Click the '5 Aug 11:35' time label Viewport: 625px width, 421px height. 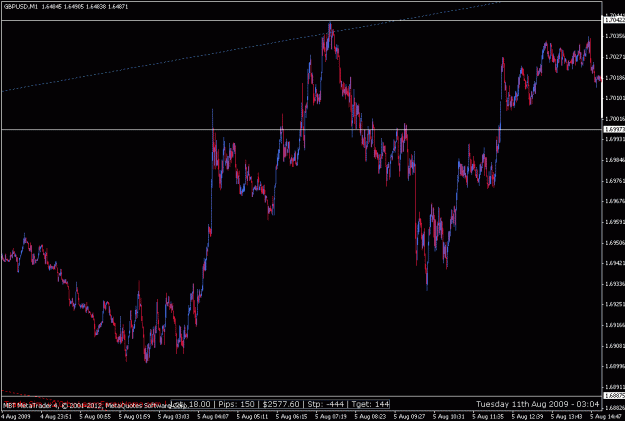[488, 417]
